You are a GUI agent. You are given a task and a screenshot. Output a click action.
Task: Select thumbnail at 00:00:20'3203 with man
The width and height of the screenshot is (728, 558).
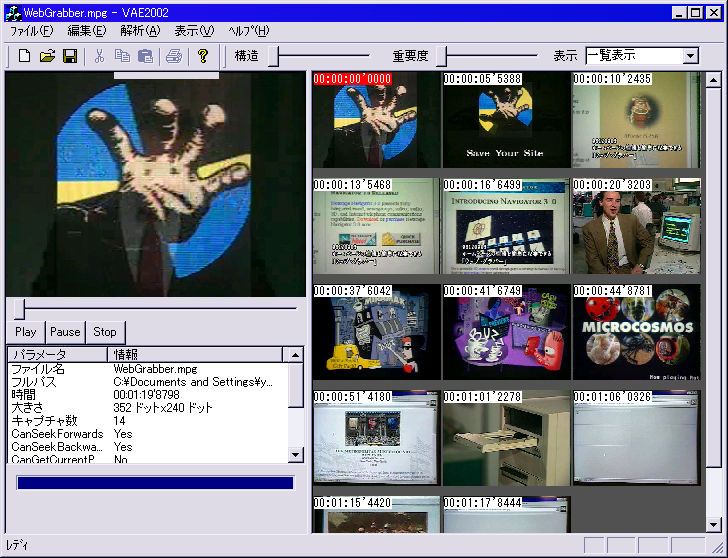point(637,226)
